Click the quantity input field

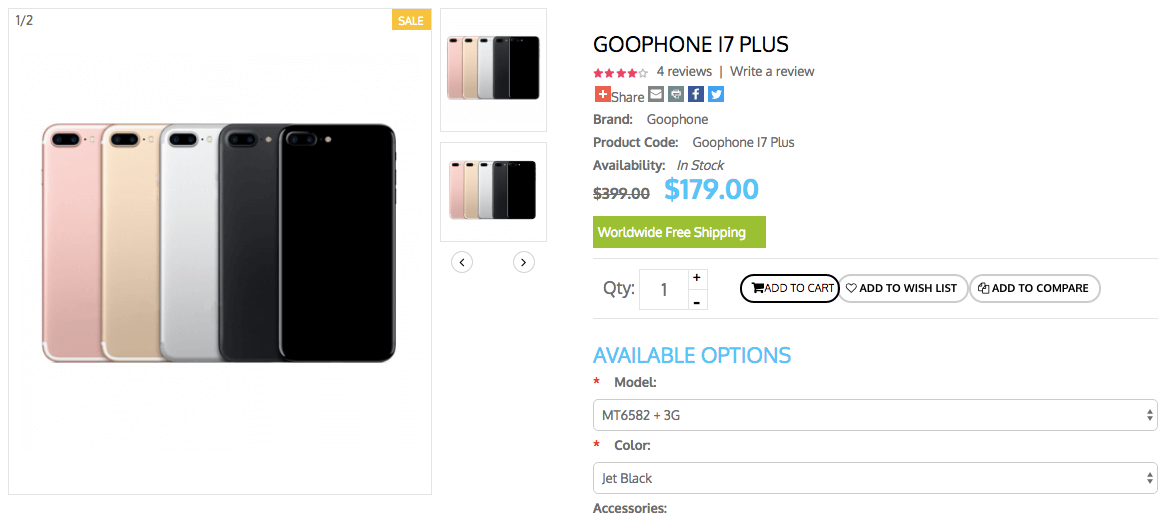click(663, 290)
